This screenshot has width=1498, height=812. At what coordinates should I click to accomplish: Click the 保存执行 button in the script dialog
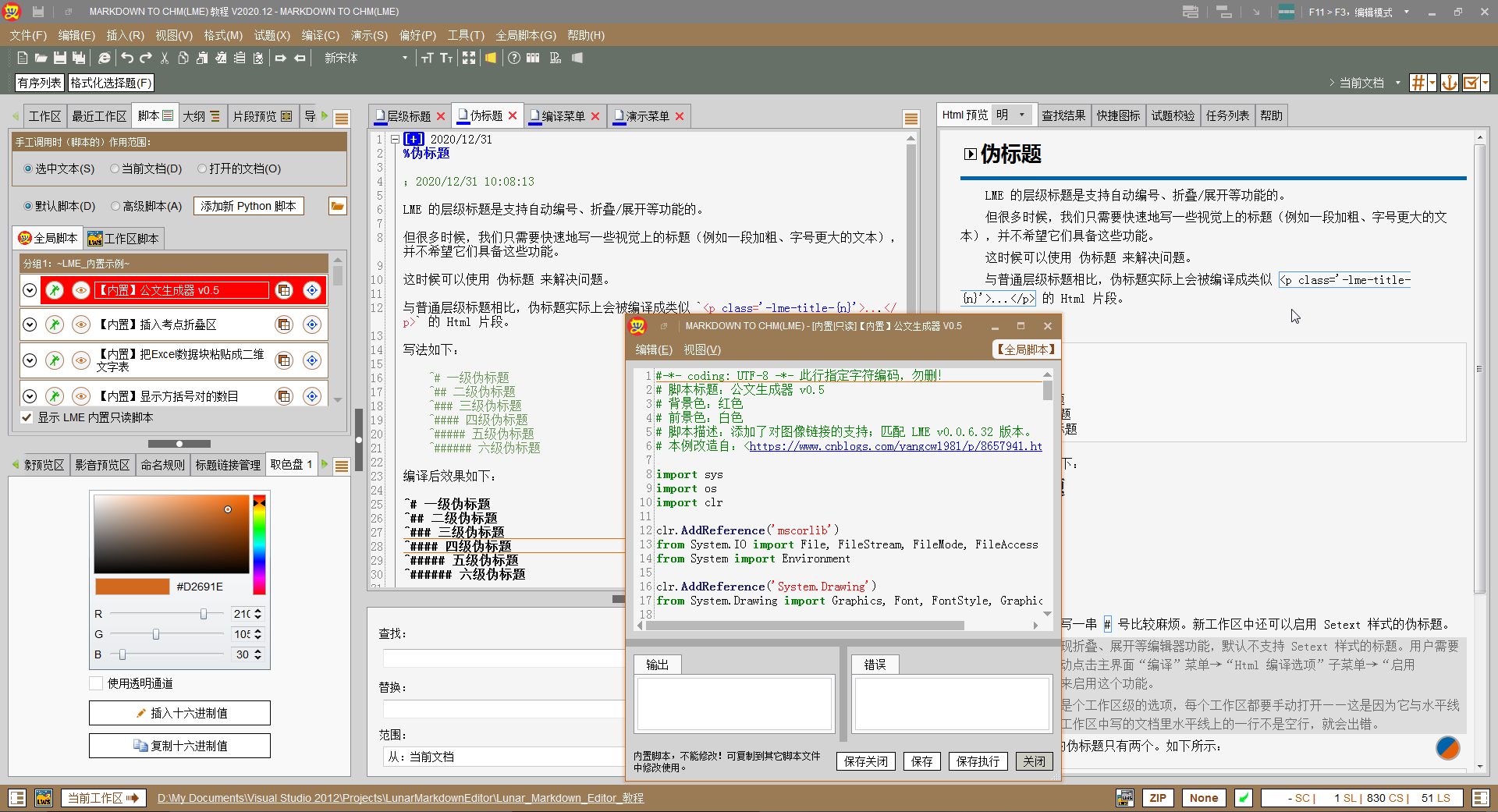978,761
